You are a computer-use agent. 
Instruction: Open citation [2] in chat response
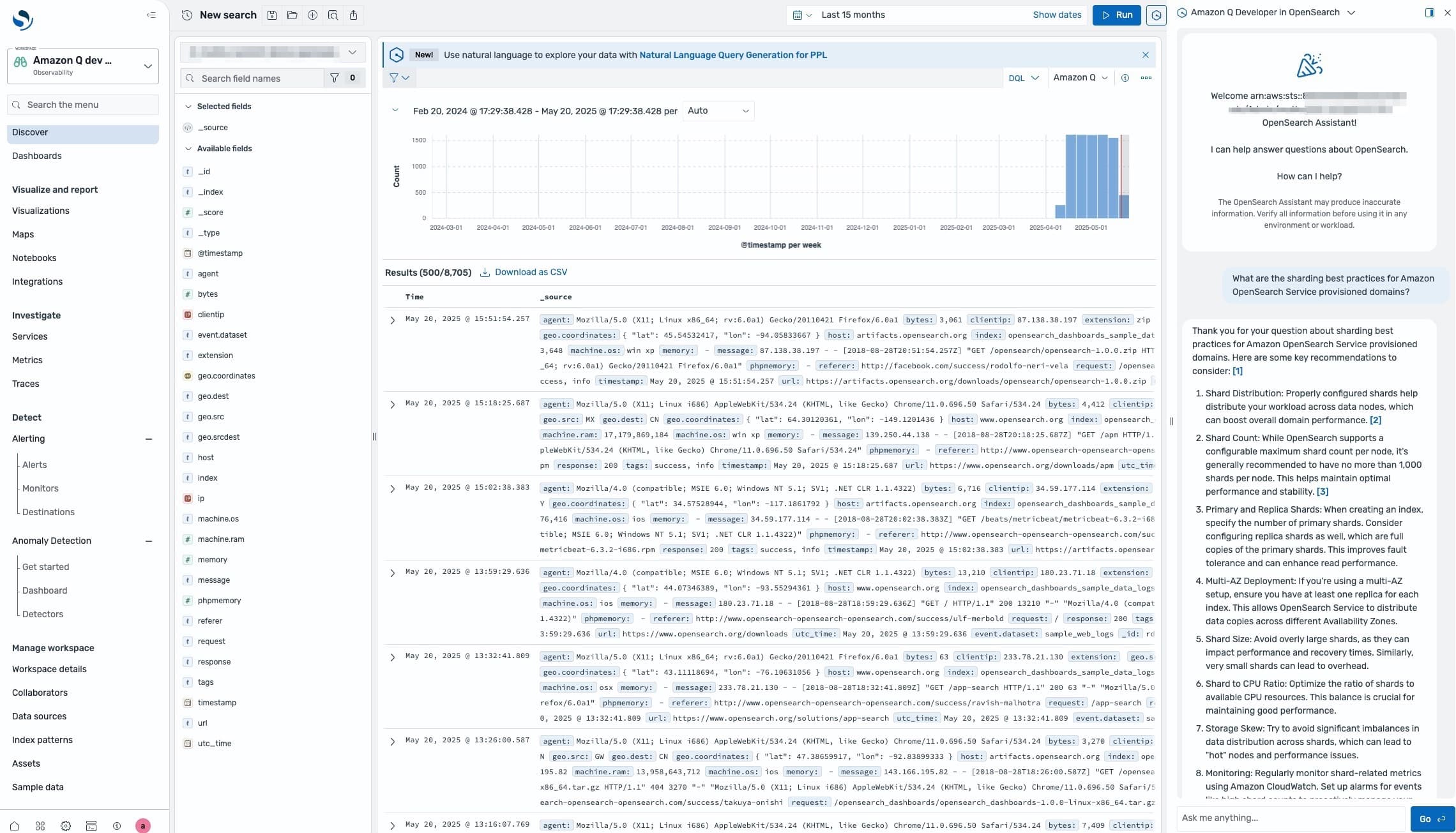point(1376,420)
